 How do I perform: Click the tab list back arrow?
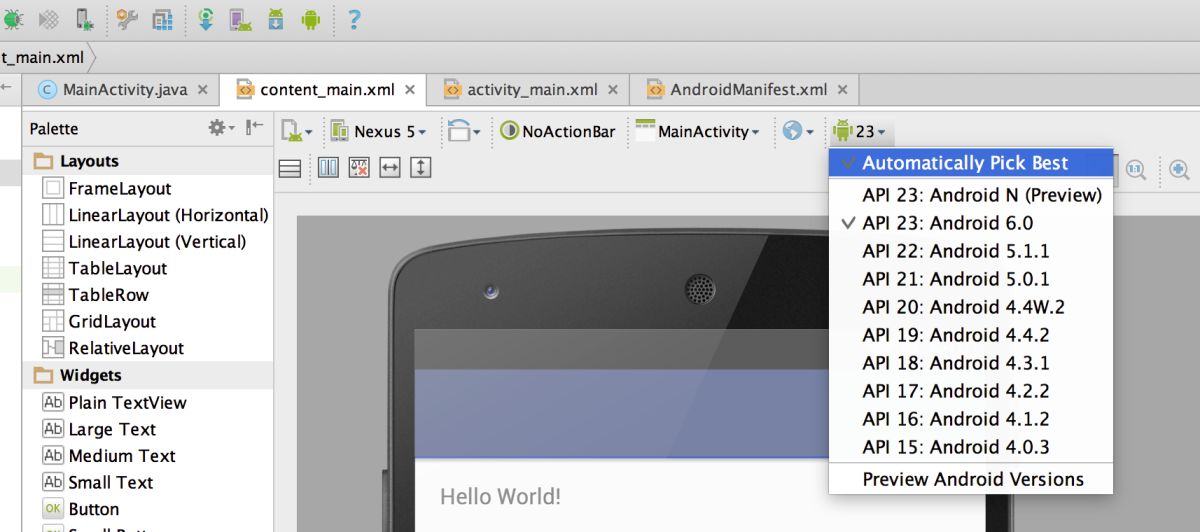tap(5, 89)
